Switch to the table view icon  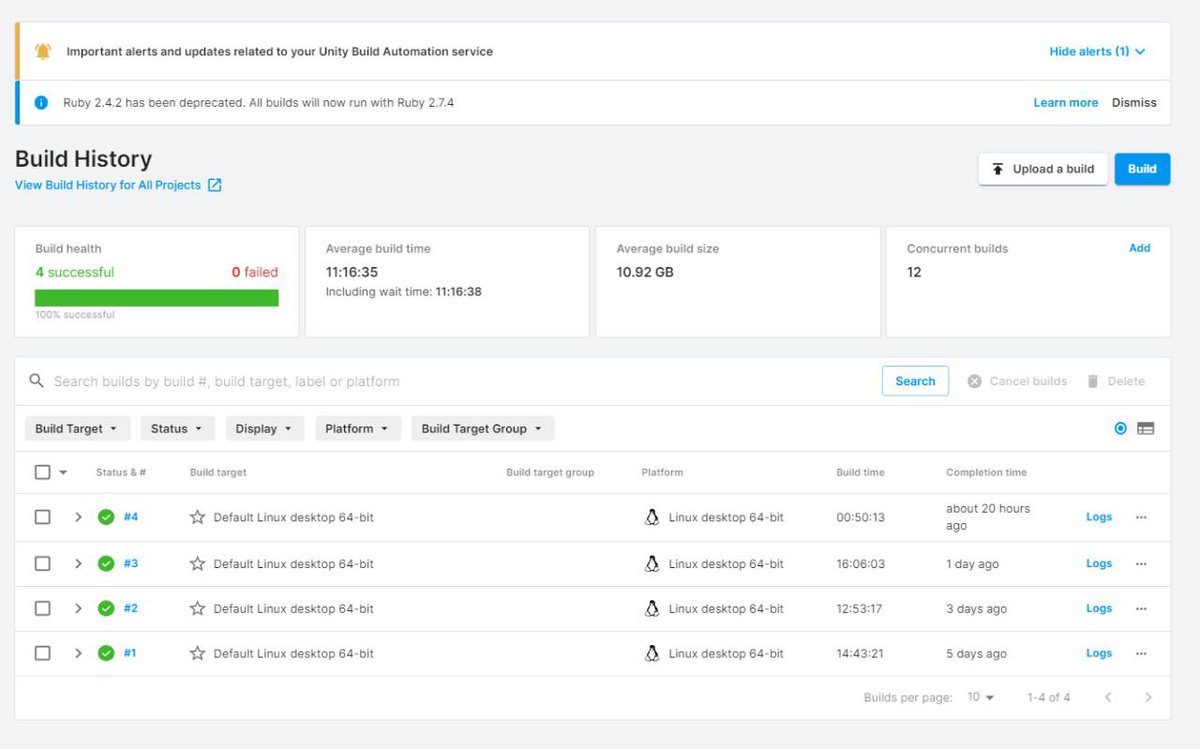(1146, 428)
